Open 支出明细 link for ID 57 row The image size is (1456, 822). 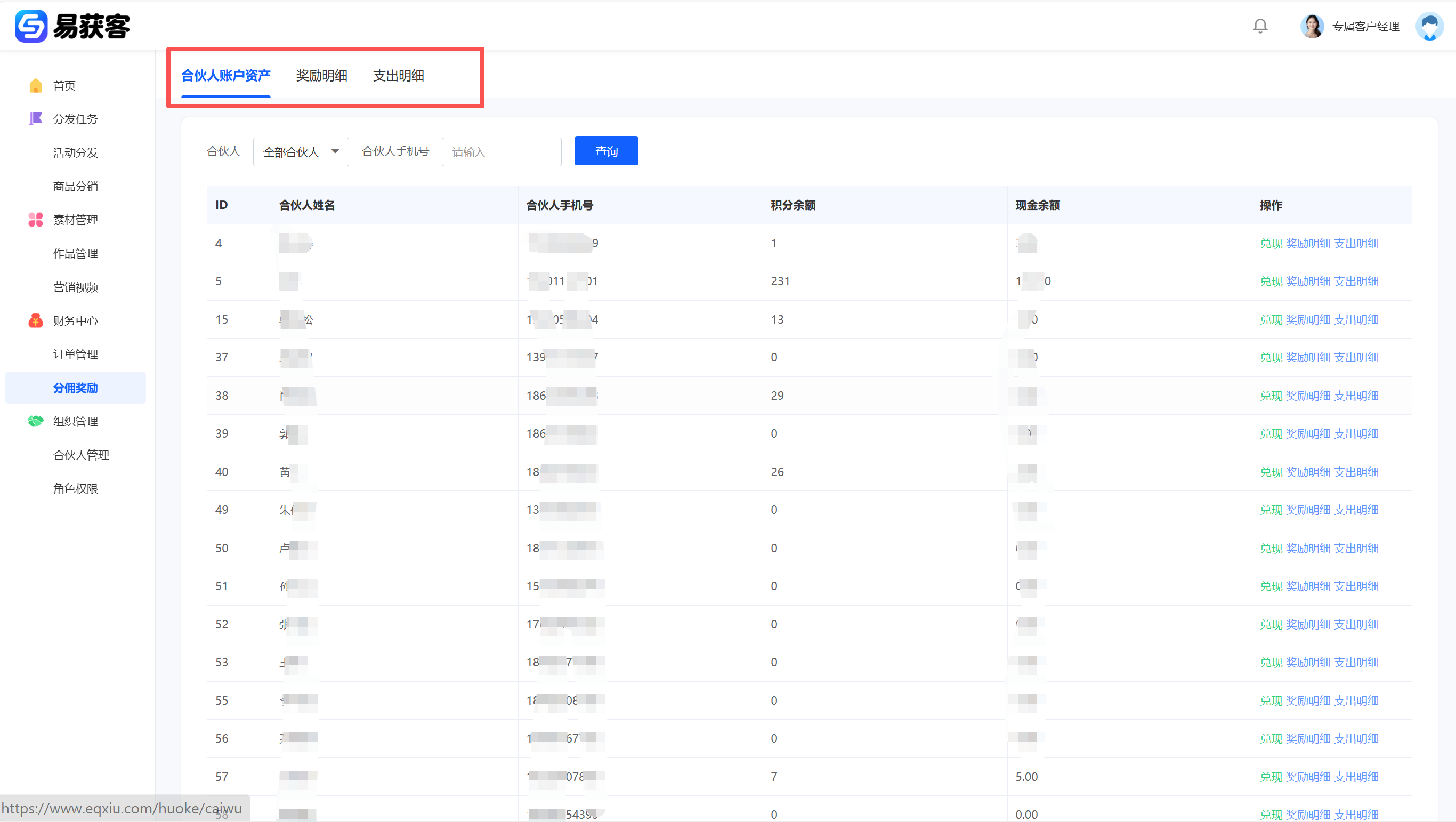coord(1356,777)
